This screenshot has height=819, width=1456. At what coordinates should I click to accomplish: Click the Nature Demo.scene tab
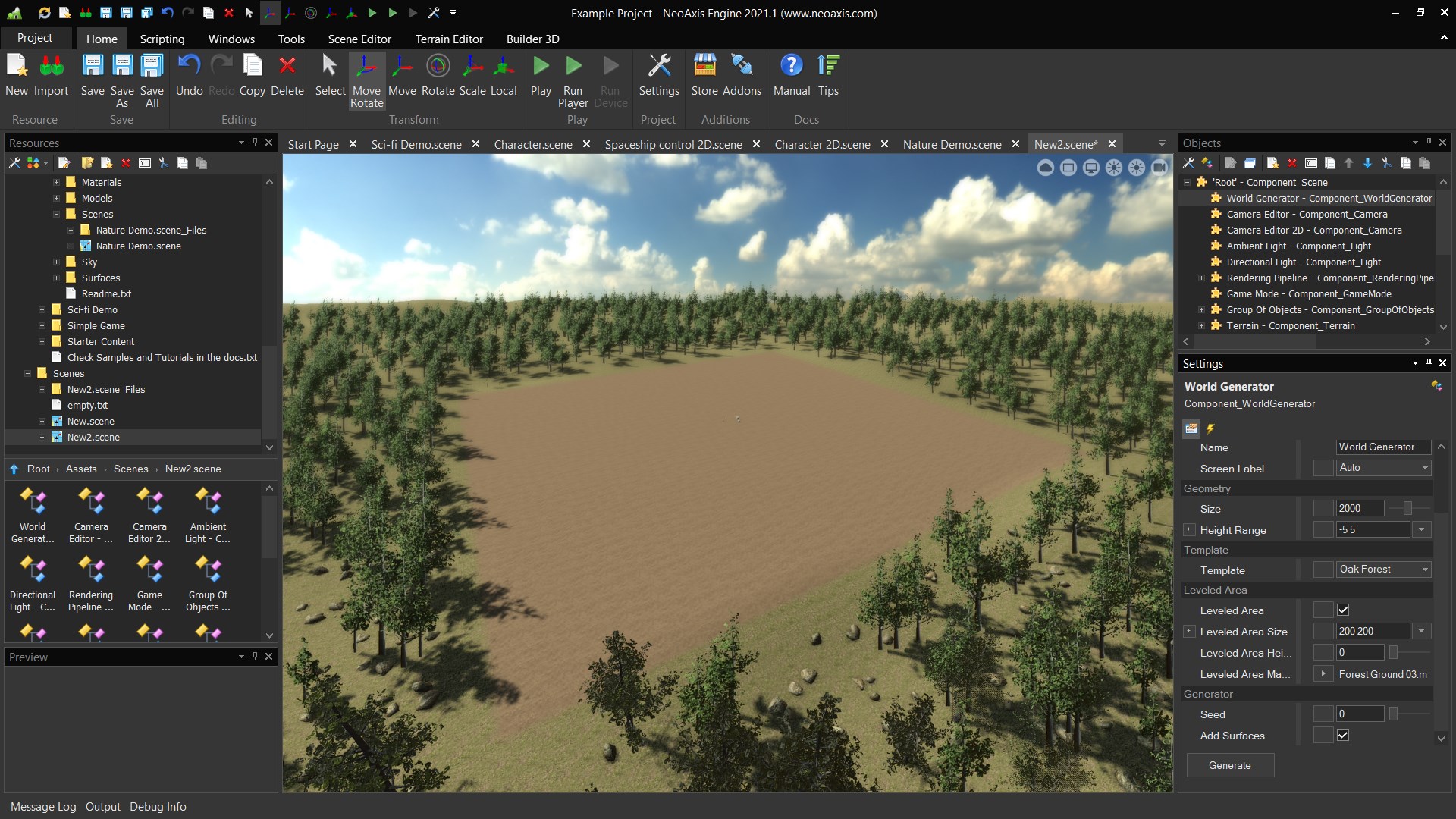tap(952, 144)
